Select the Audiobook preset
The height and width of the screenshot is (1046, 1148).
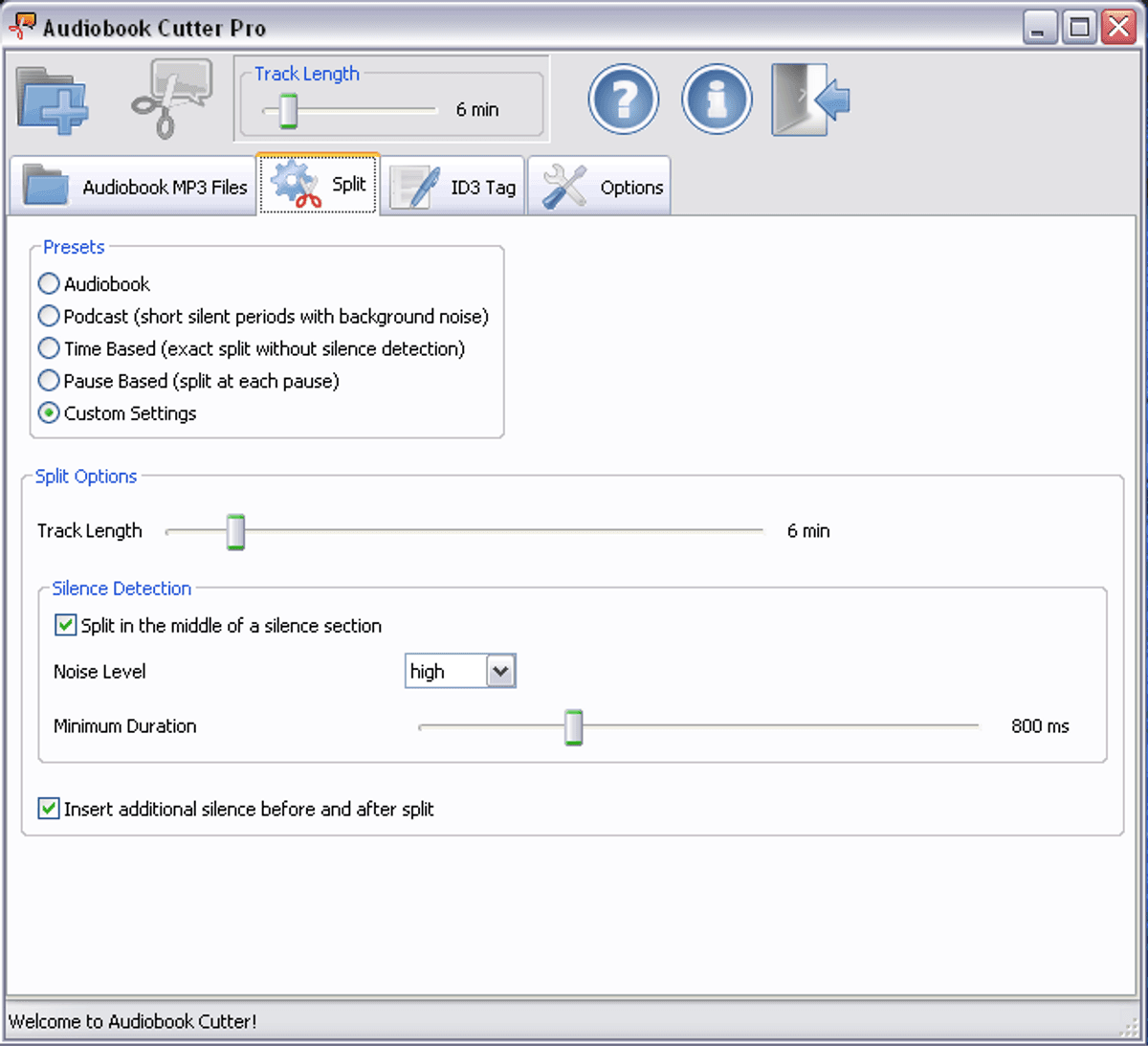tap(49, 284)
